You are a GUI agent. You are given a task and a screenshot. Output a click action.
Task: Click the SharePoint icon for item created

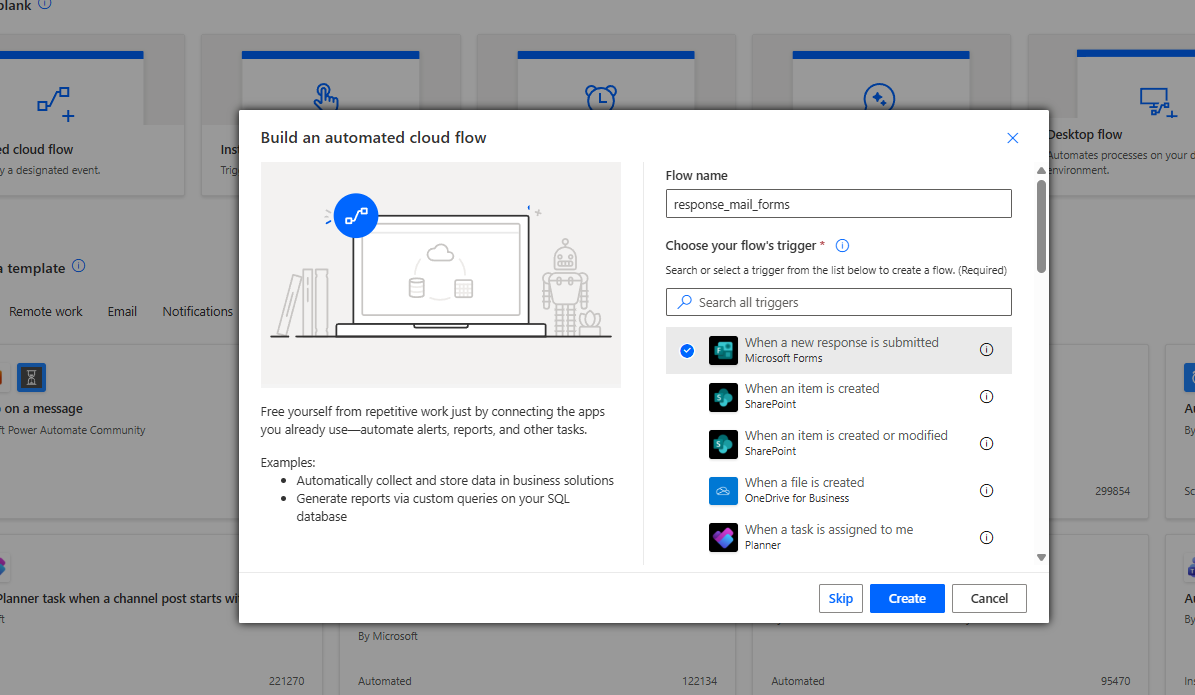pos(722,397)
